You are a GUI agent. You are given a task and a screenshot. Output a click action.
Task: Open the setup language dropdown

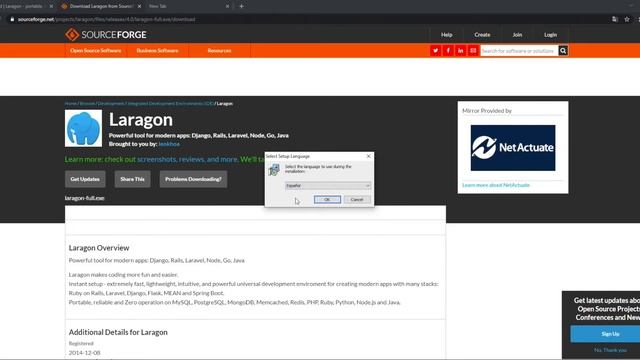click(x=328, y=186)
